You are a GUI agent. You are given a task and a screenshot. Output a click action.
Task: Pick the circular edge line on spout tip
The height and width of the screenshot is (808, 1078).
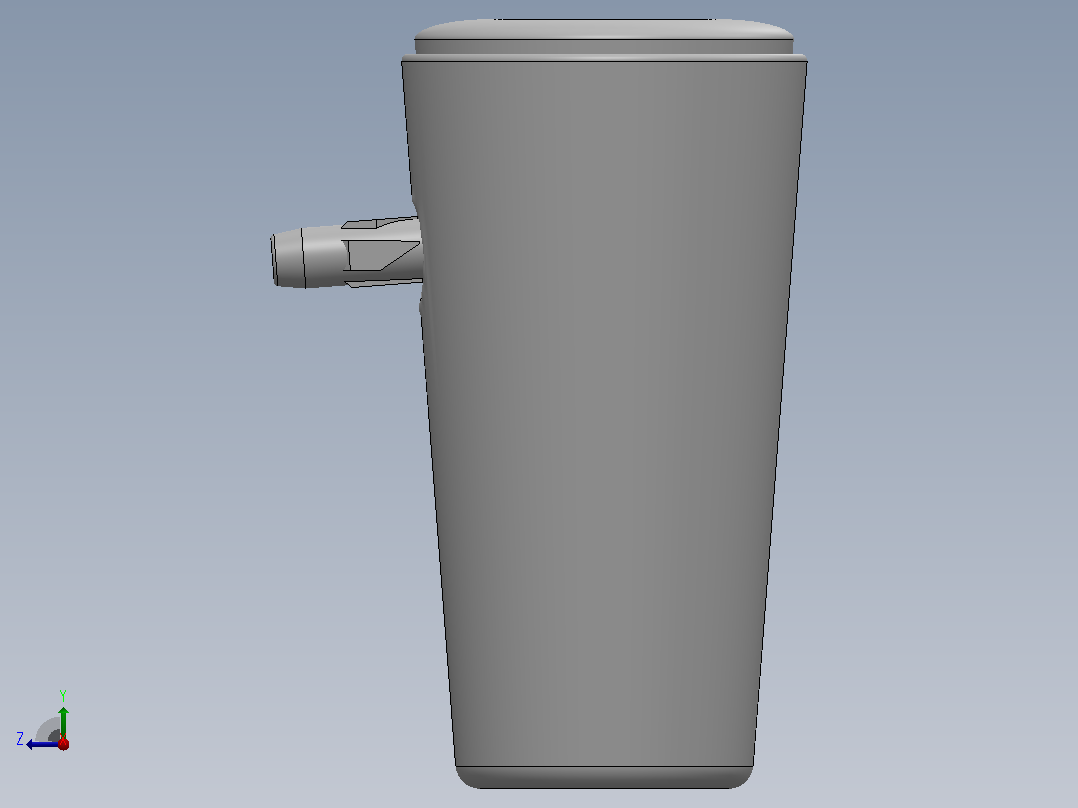pos(303,257)
